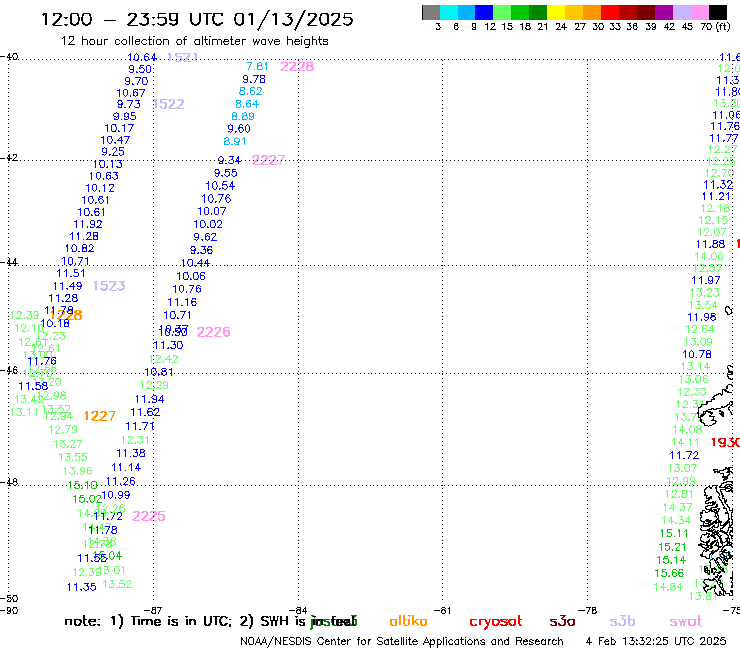Screen dimensions: 740x650
Task: Click the swot time marker 2225
Action: tap(149, 516)
